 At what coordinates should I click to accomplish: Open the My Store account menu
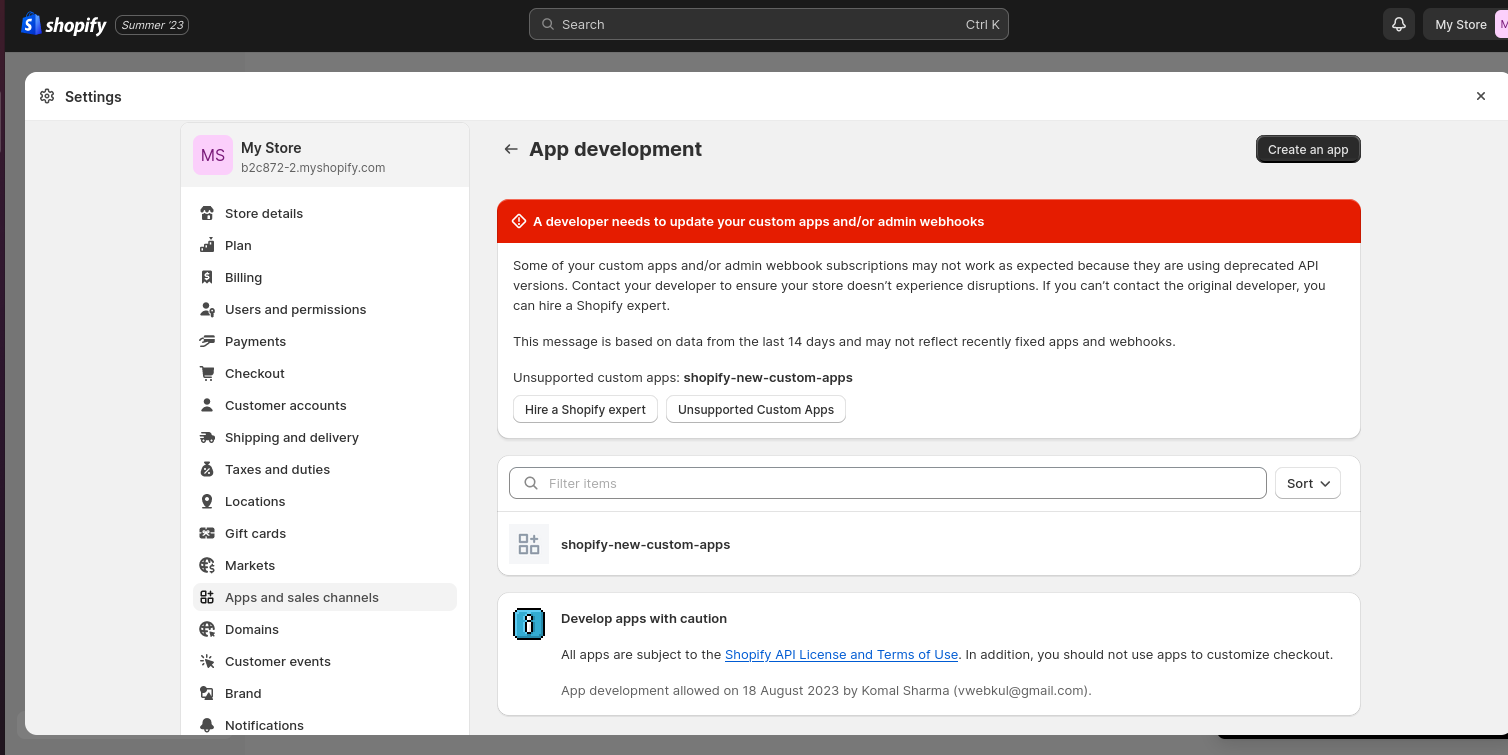tap(1465, 24)
